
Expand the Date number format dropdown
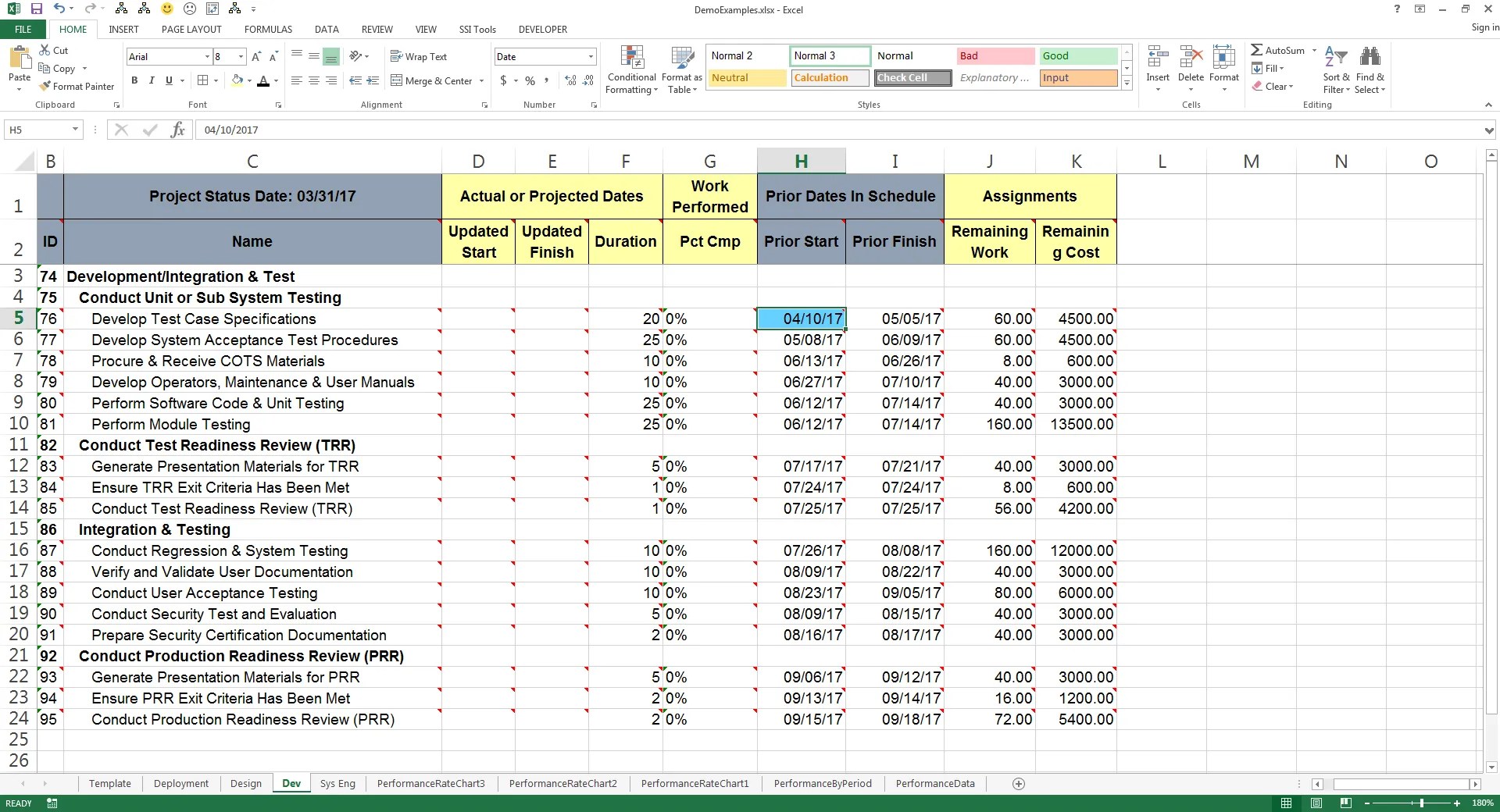coord(591,56)
